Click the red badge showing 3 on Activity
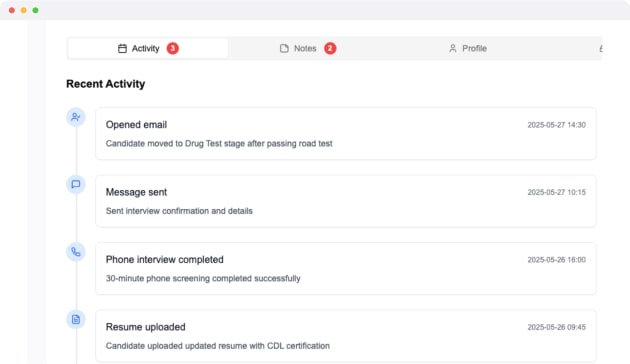The width and height of the screenshot is (630, 364). [173, 48]
